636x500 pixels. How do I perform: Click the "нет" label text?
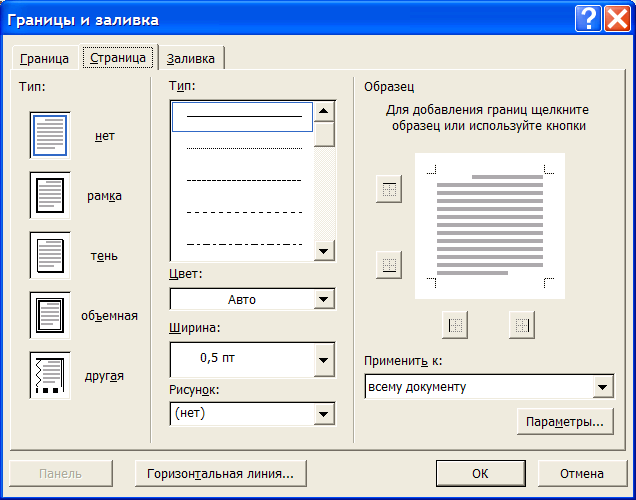pos(105,136)
